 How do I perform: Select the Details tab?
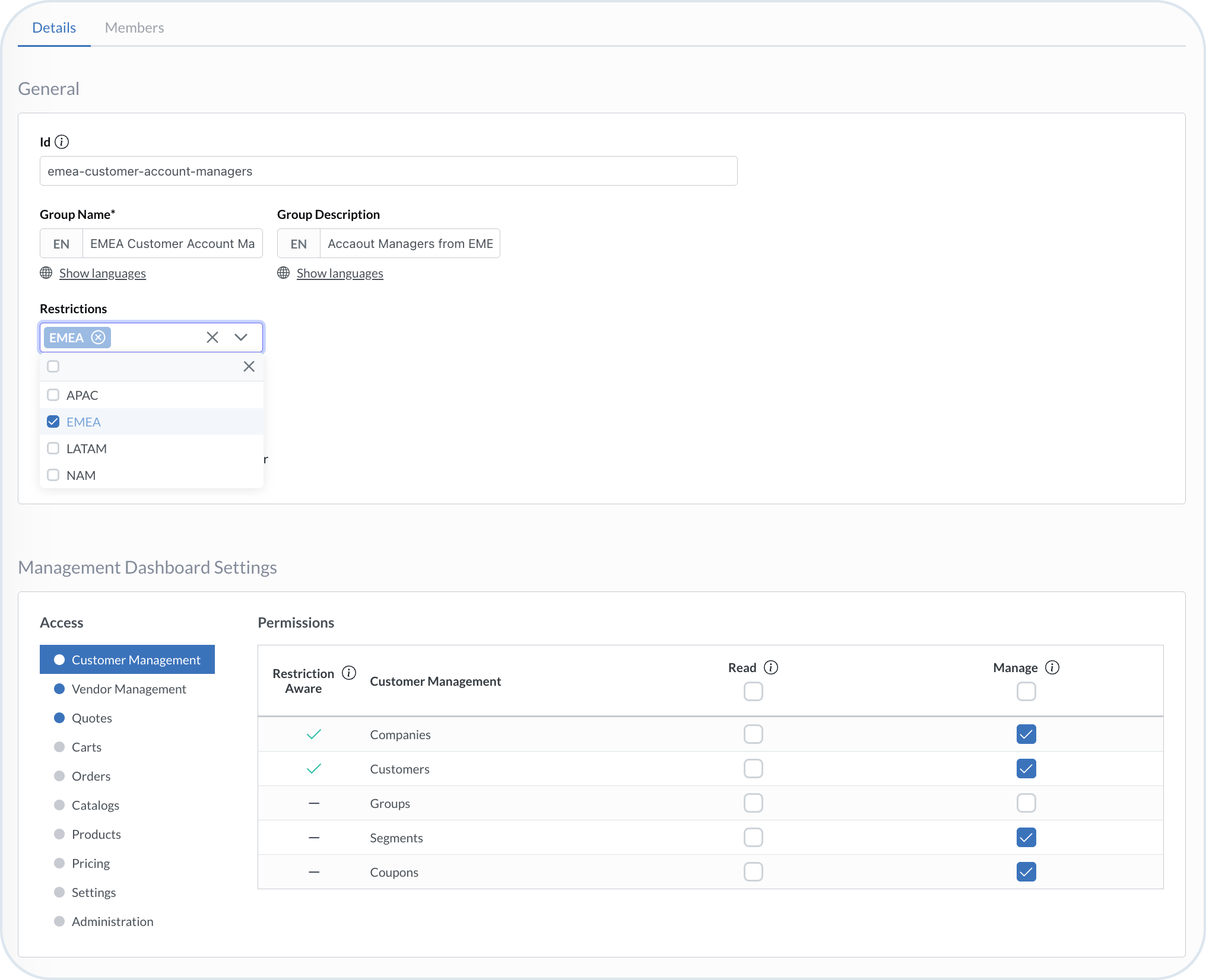pos(54,27)
